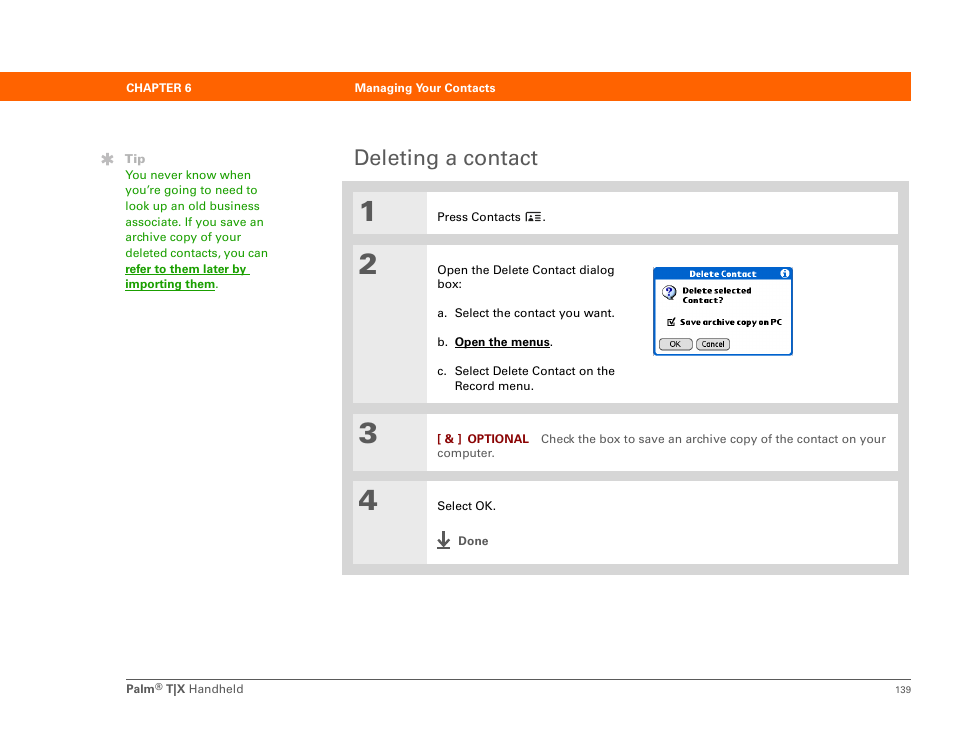Image resolution: width=954 pixels, height=738 pixels.
Task: Click the info icon in Delete Contact dialog
Action: [785, 274]
